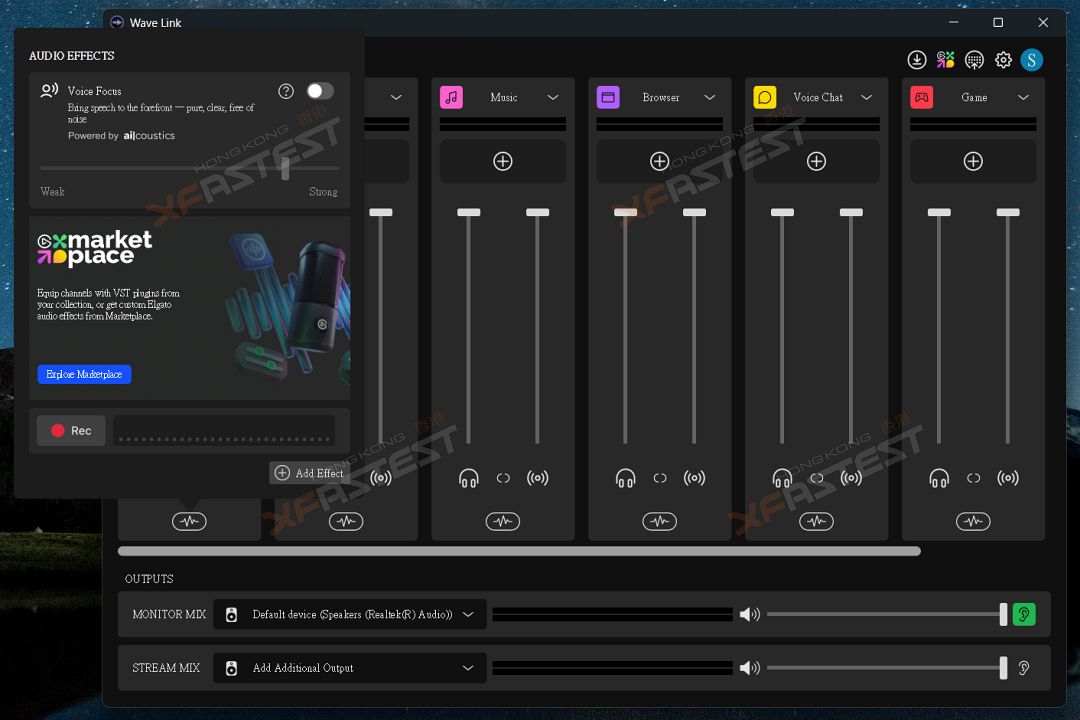This screenshot has width=1080, height=720.
Task: Toggle the Browser channel headphone monitor mute
Action: [x=625, y=477]
